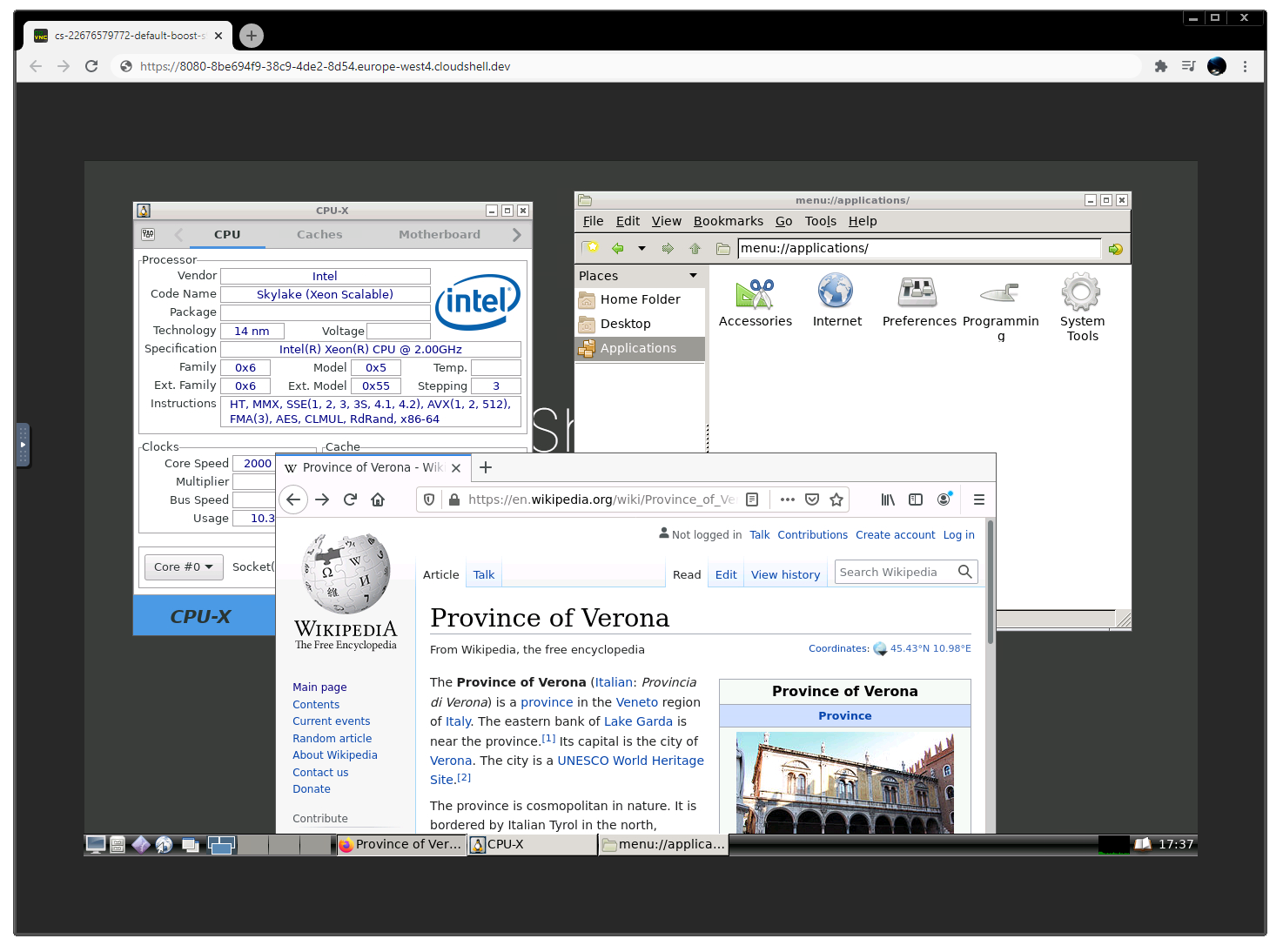The width and height of the screenshot is (1283, 952).
Task: Click the Go button next to path bar
Action: point(1115,249)
